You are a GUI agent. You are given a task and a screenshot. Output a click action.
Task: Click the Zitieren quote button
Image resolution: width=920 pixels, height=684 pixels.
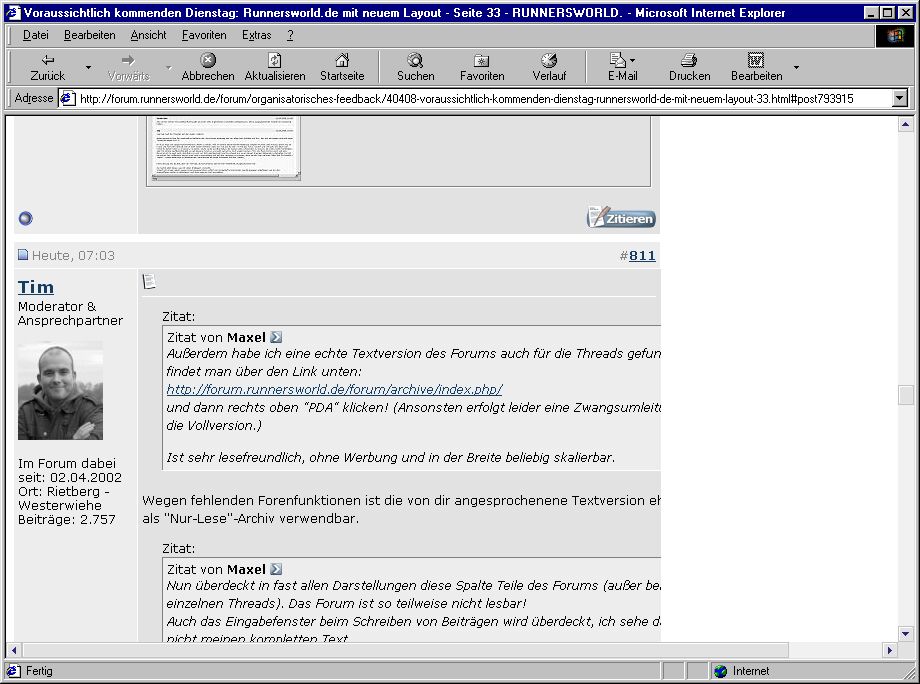[x=621, y=217]
